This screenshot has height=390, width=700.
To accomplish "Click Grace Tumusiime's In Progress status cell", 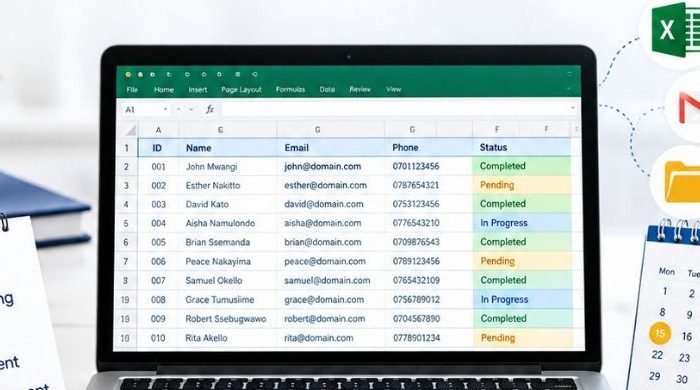I will pyautogui.click(x=522, y=299).
